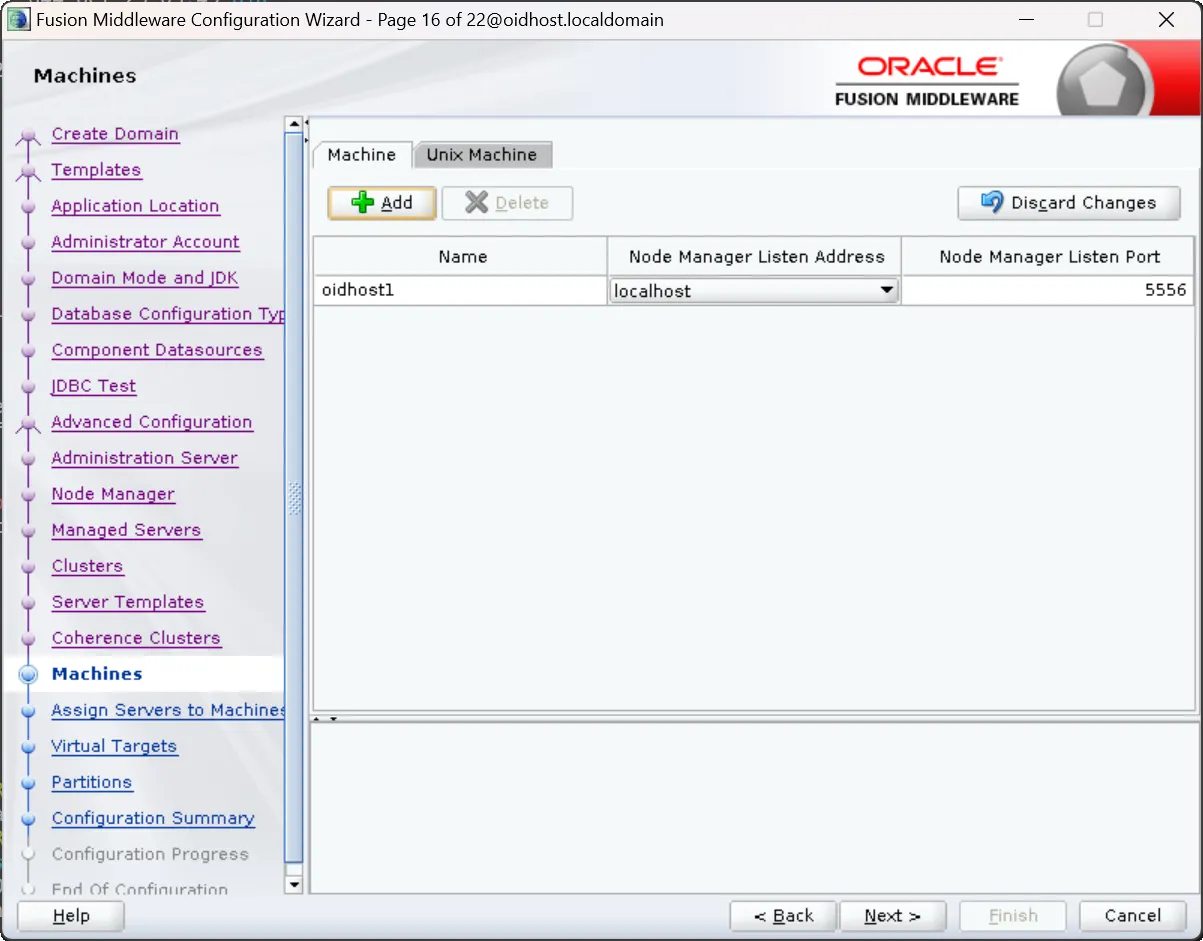
Task: Open Assign Servers to Machines step
Action: point(168,710)
